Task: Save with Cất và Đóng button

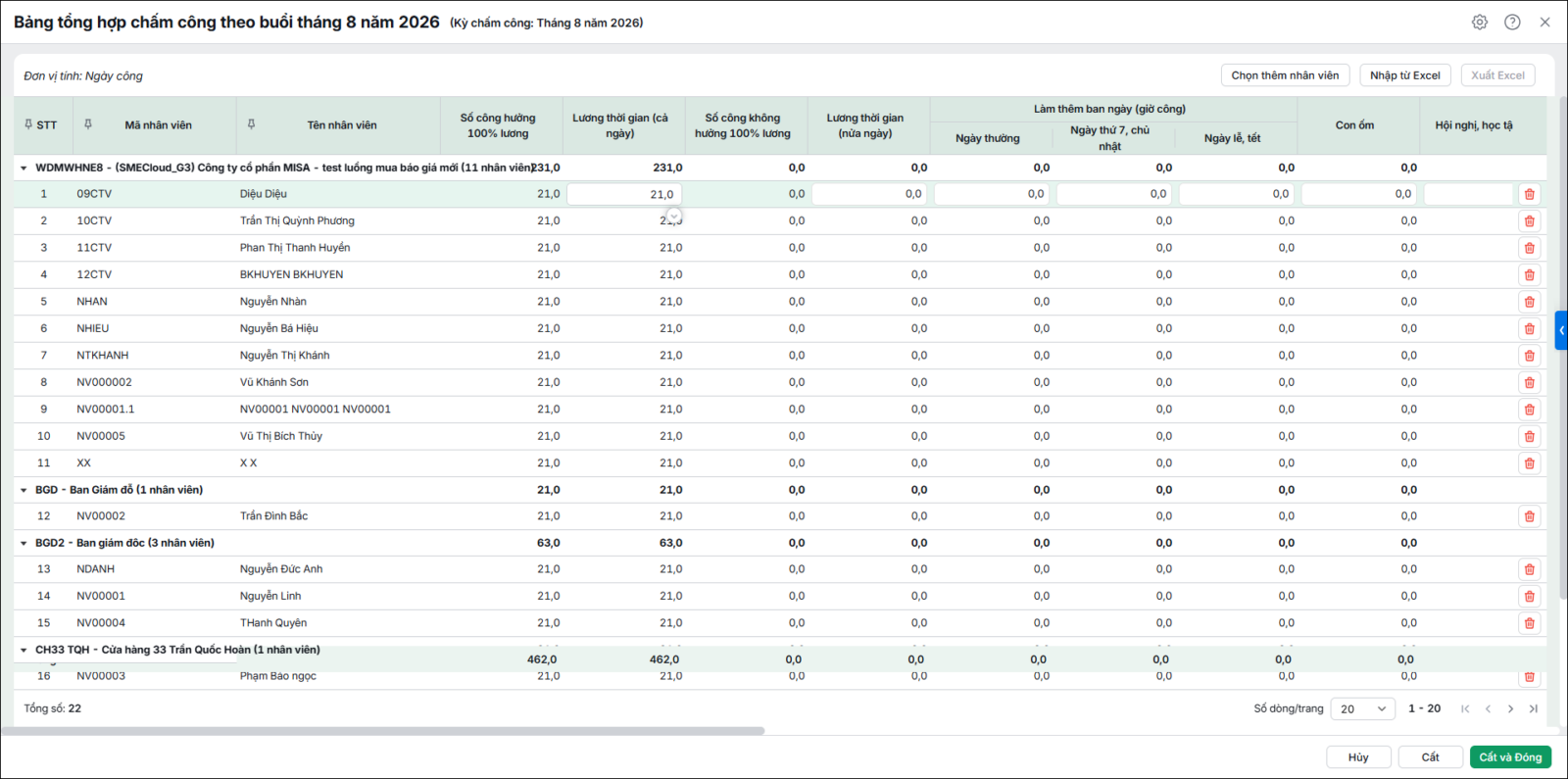Action: tap(1510, 756)
